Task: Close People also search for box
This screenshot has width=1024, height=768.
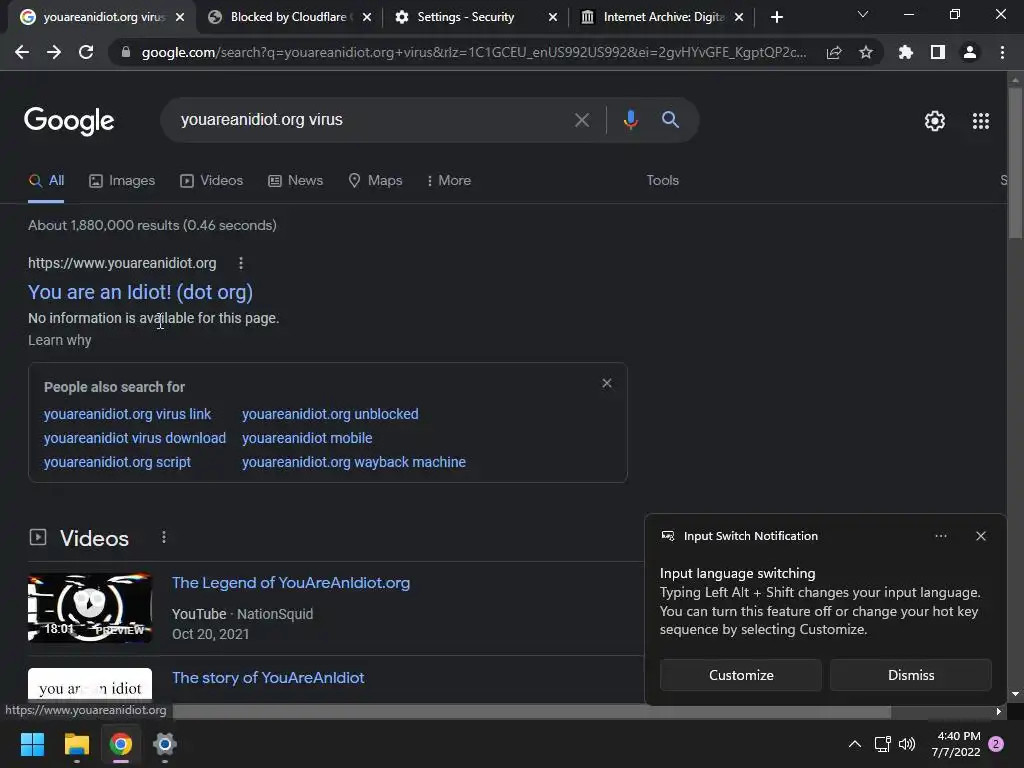Action: [x=607, y=383]
